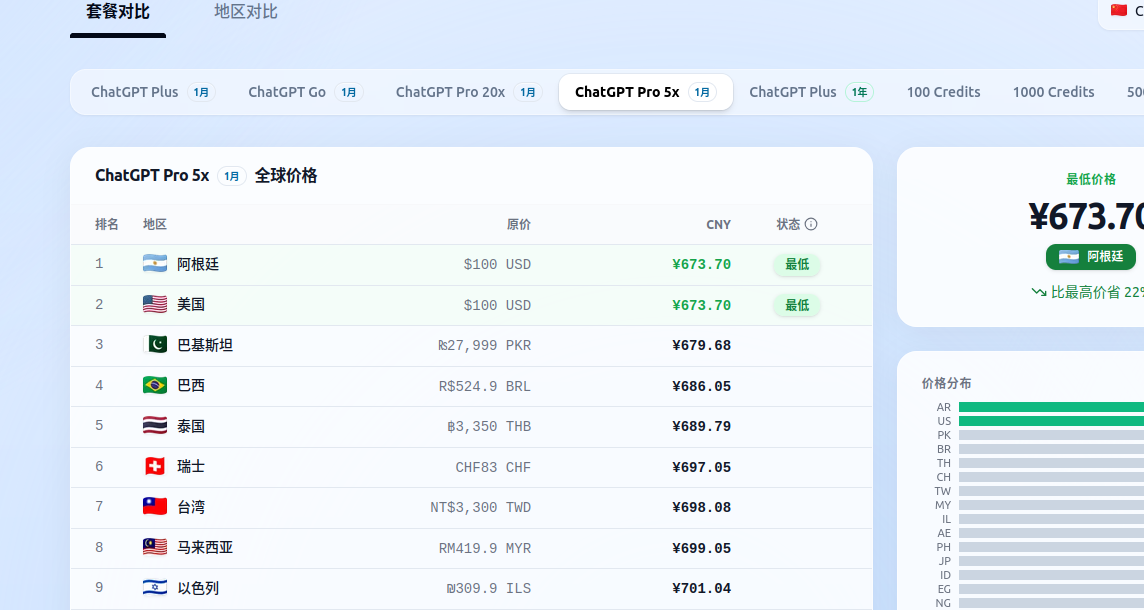Click the 最低 badge in the 美国 row
1144x610 pixels.
(797, 305)
